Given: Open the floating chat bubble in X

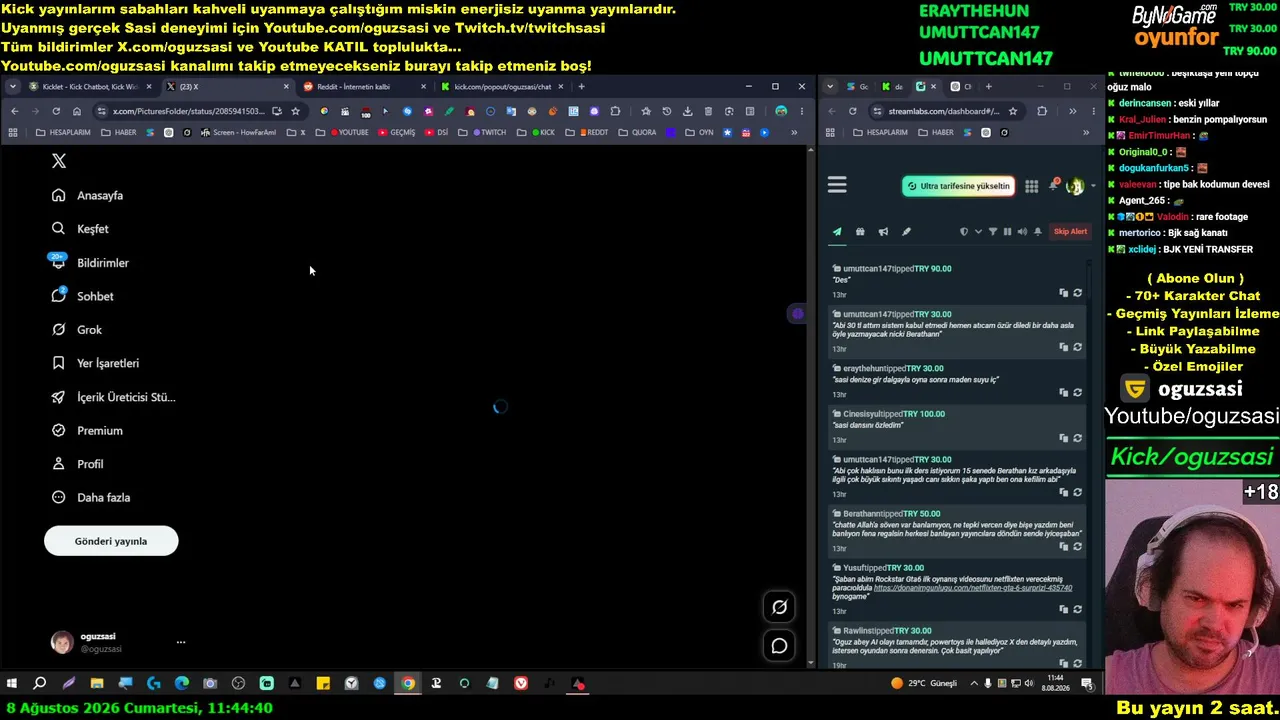Looking at the screenshot, I should tap(780, 646).
